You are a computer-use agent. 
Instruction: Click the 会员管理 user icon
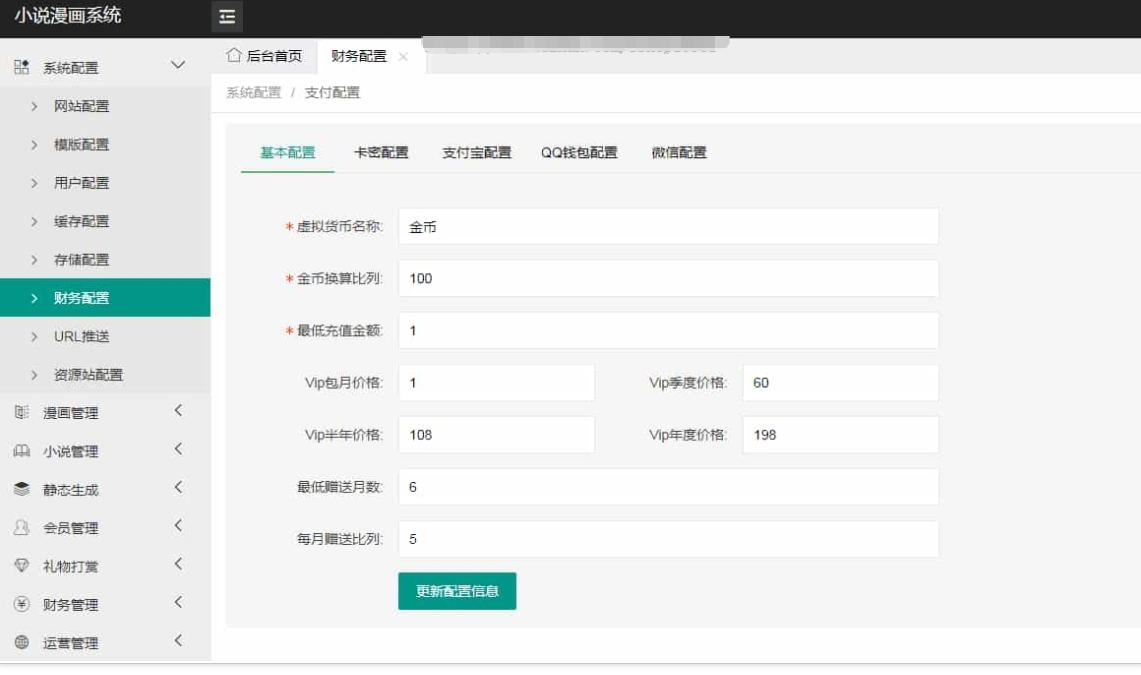(22, 528)
